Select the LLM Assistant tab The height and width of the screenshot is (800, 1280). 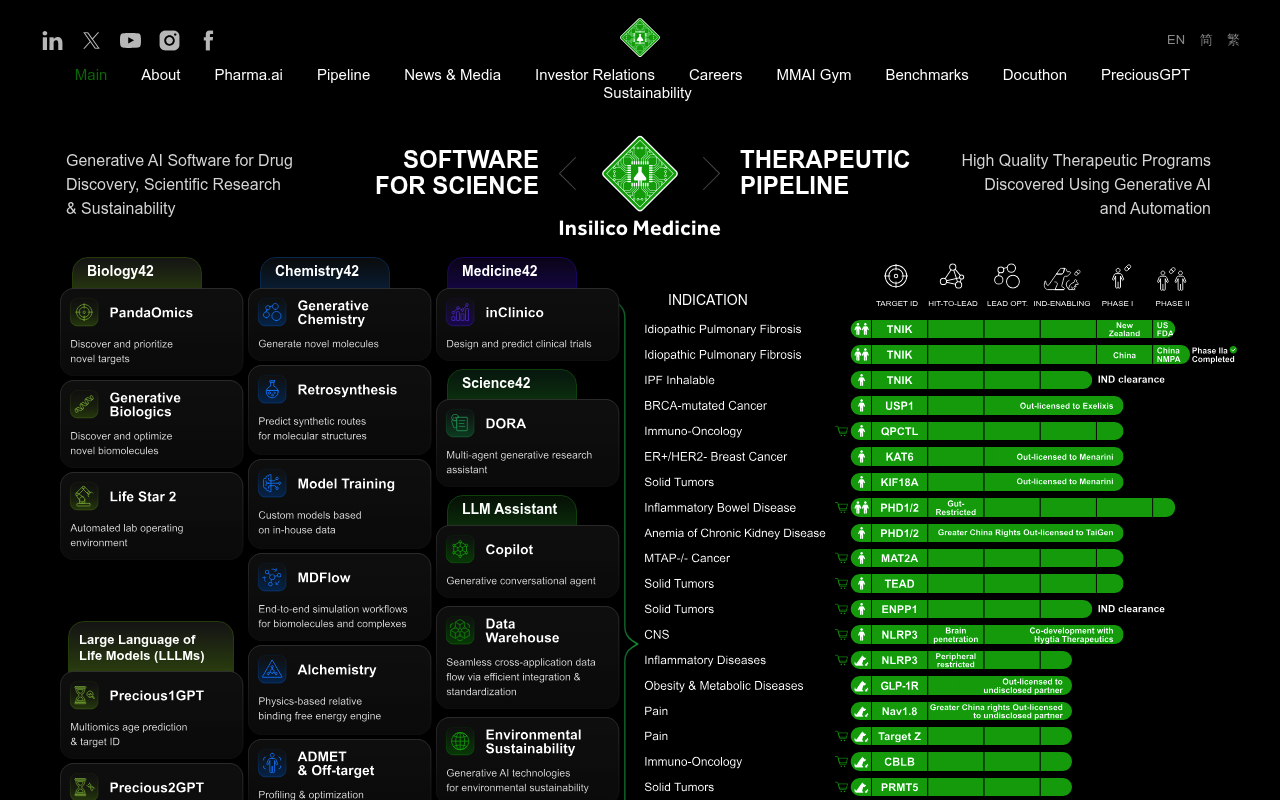coord(513,510)
